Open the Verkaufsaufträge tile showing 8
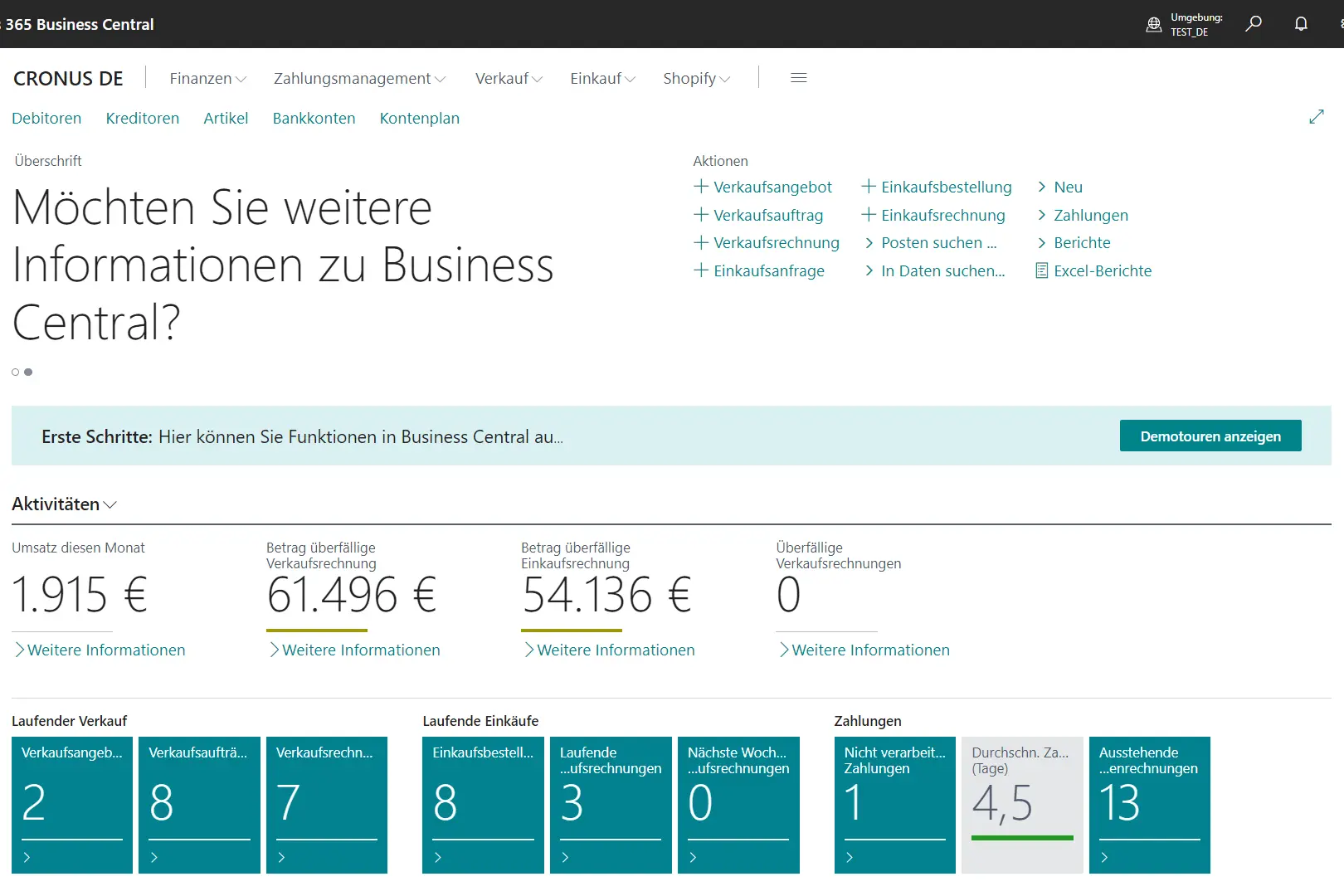Screen dimensions: 1344x896 click(x=199, y=804)
